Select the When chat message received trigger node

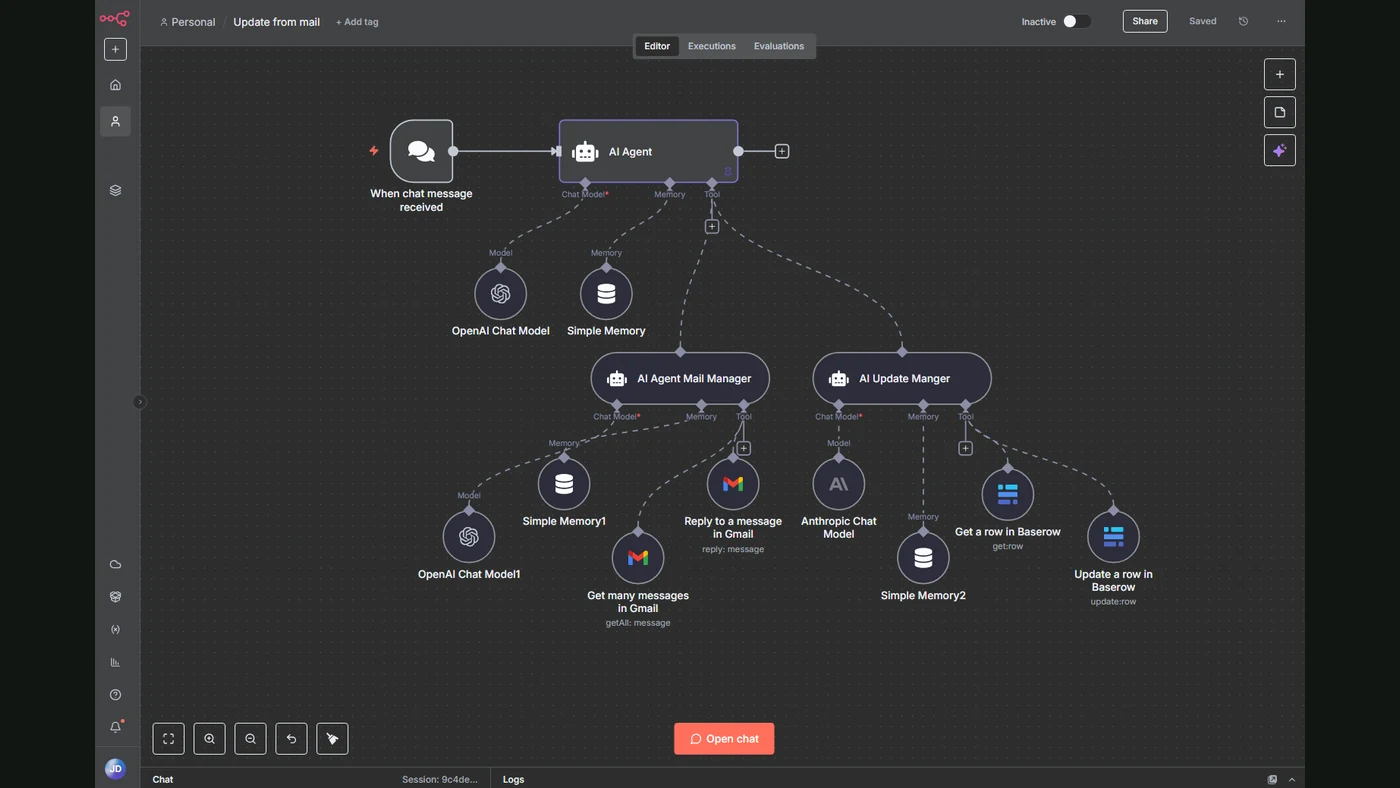coord(421,151)
